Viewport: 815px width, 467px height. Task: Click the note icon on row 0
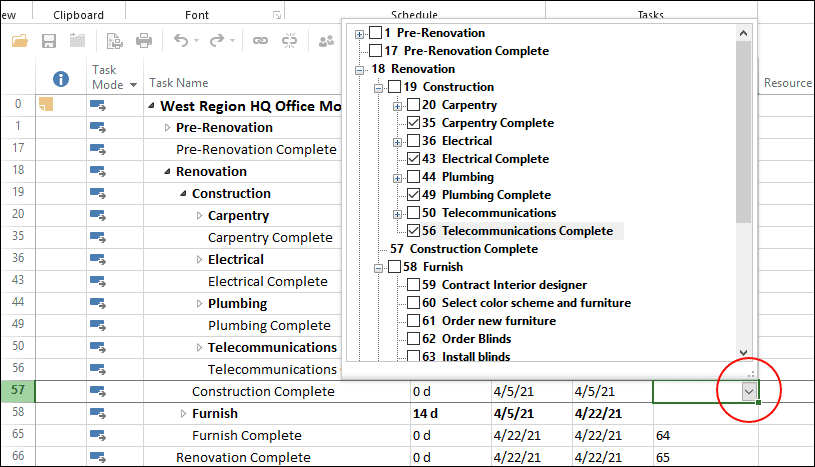click(x=46, y=104)
